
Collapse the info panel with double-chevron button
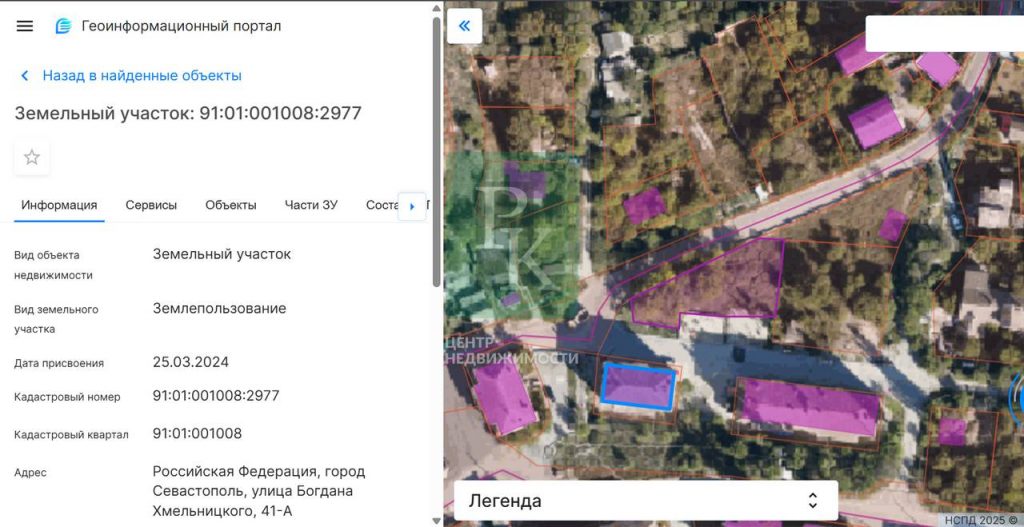coord(464,26)
